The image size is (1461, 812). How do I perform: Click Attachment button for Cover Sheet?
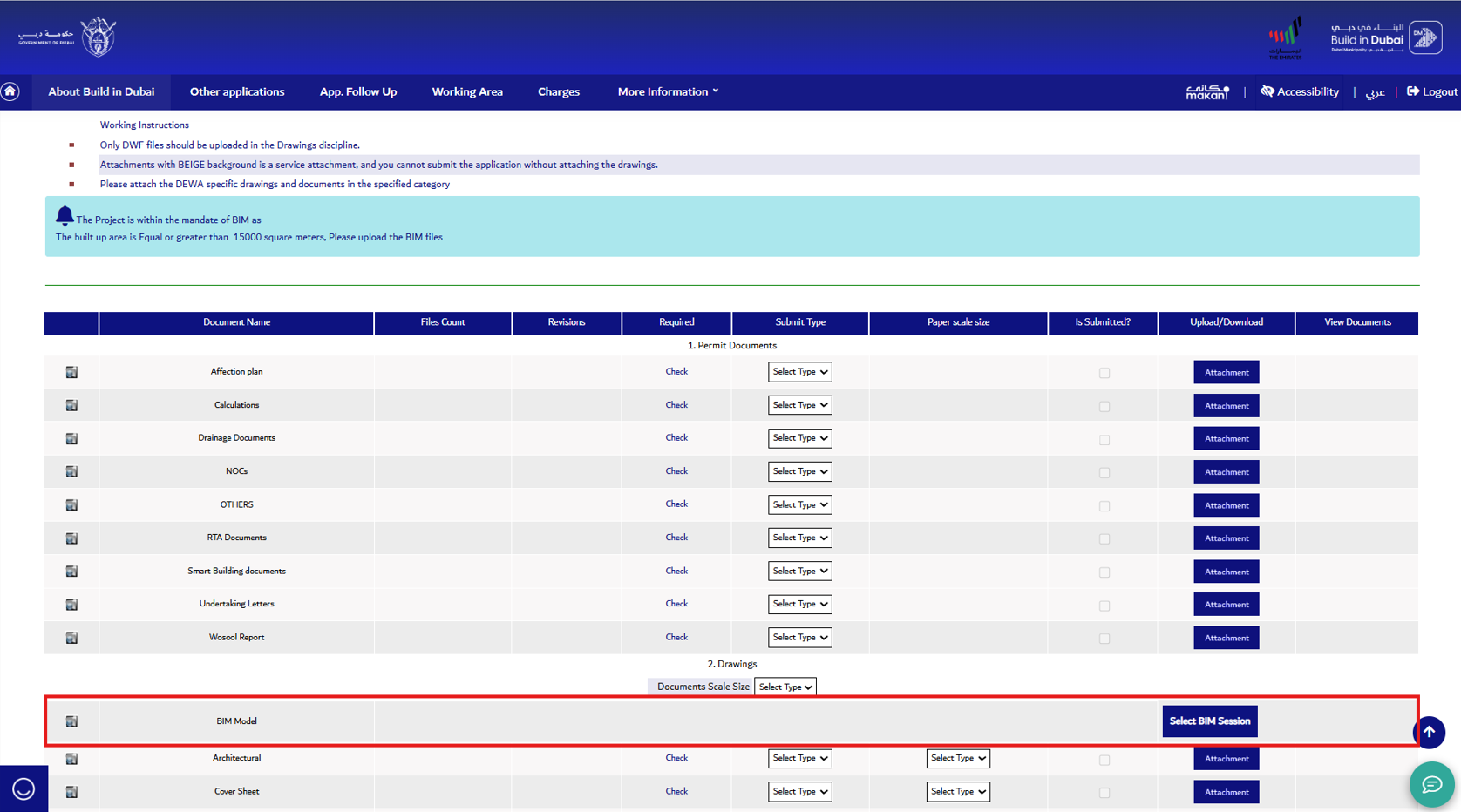[1227, 792]
